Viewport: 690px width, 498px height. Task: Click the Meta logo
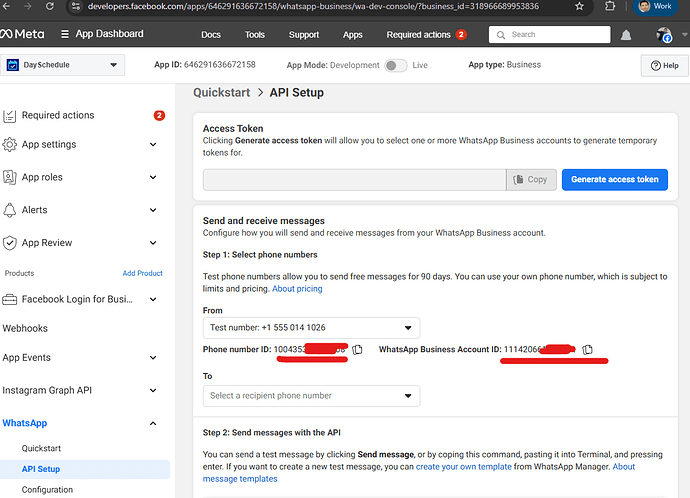coord(22,34)
